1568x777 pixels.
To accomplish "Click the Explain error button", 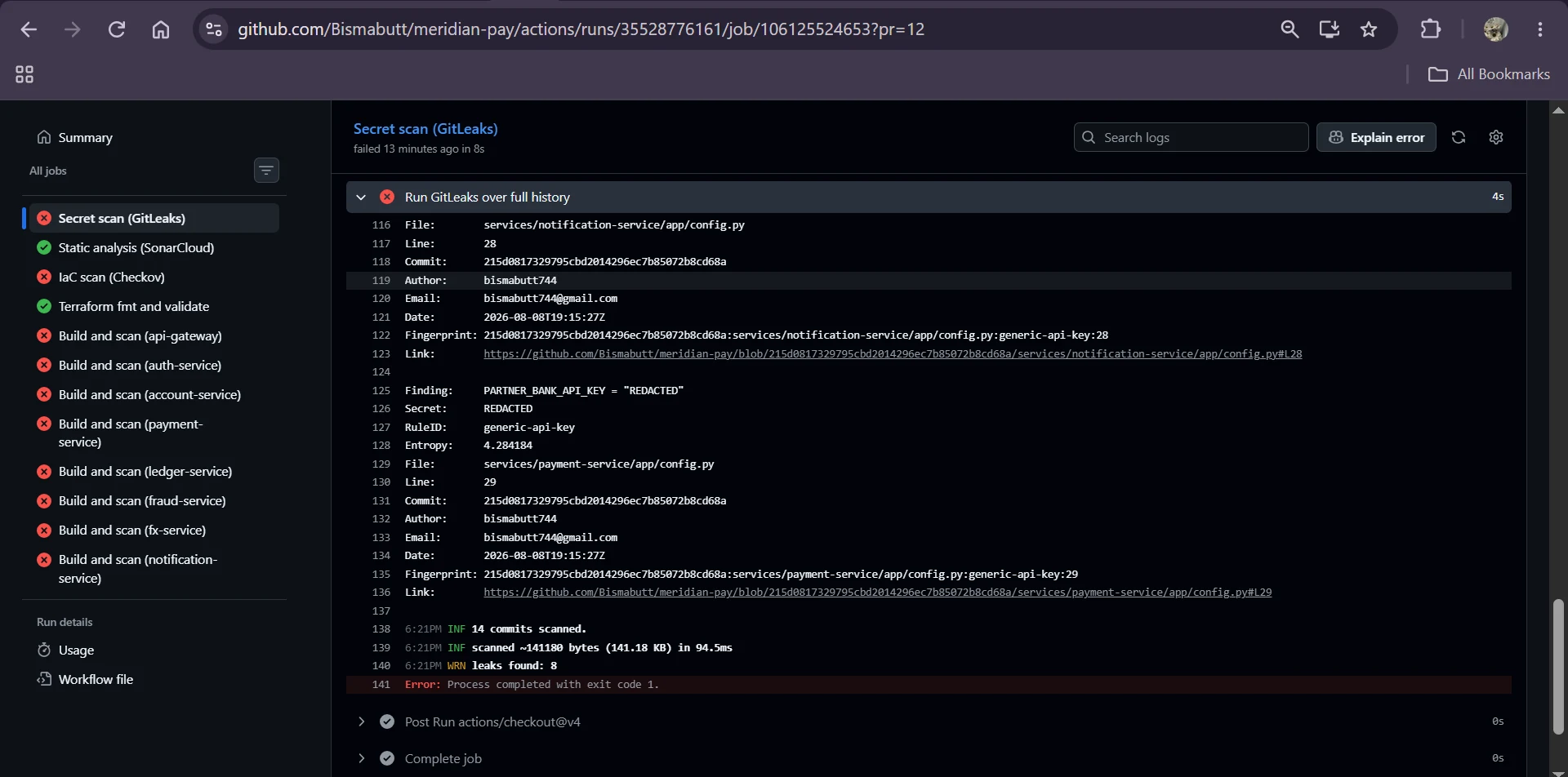I will tap(1376, 137).
